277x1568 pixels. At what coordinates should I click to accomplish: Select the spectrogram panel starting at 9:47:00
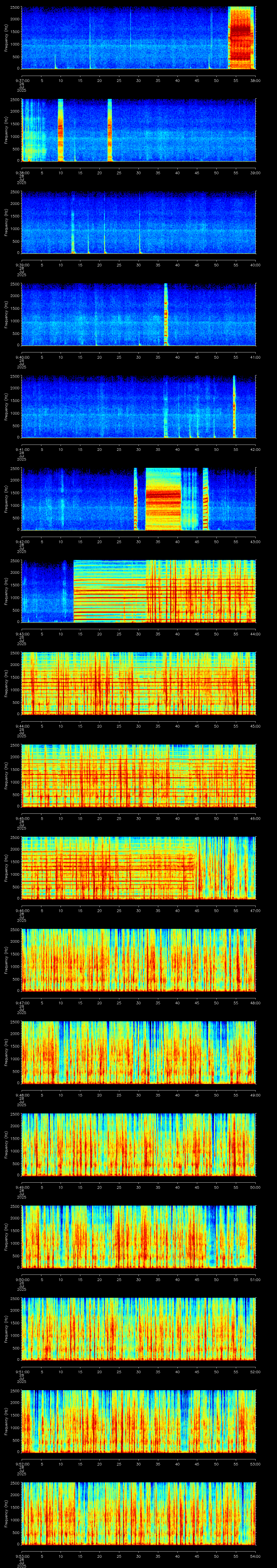tap(138, 960)
